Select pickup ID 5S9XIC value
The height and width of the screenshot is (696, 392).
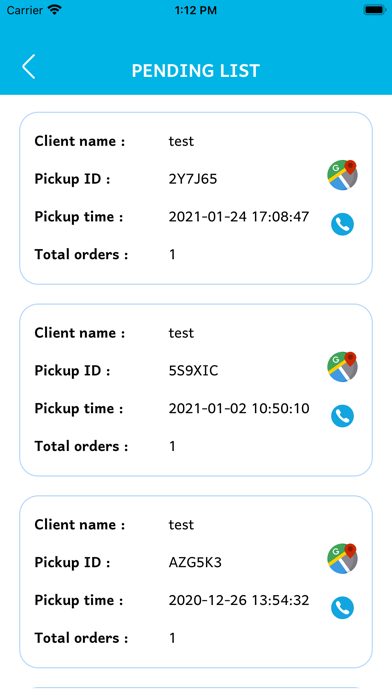point(193,371)
